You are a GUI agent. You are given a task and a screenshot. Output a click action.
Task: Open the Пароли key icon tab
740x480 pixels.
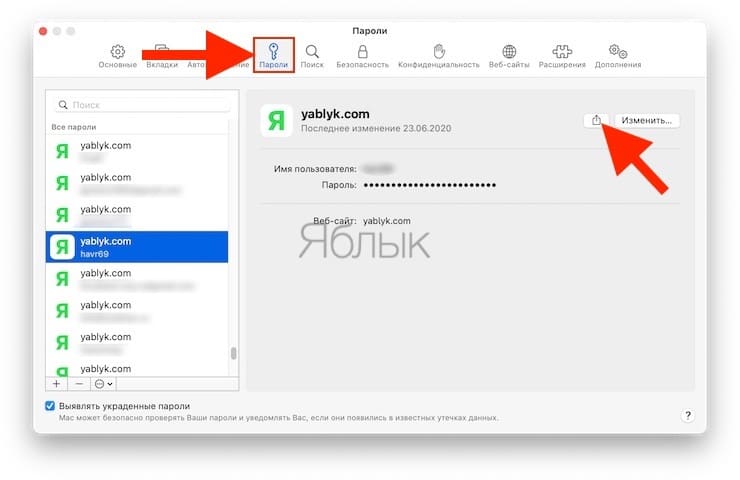[274, 56]
